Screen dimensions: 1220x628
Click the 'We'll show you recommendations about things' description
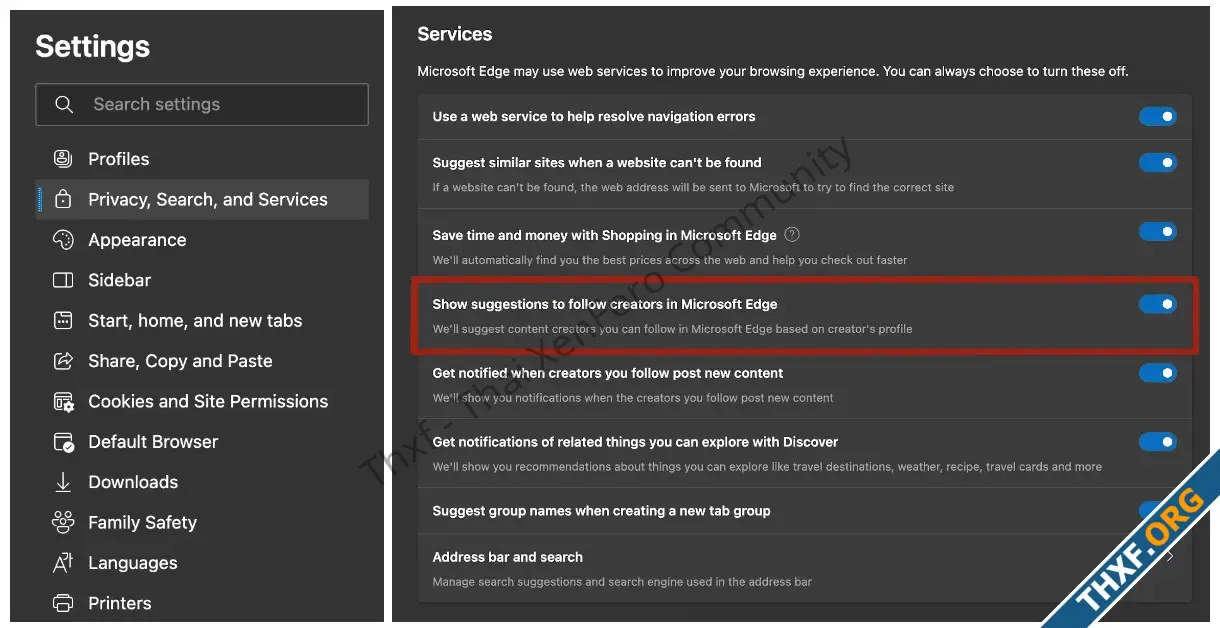coord(767,467)
